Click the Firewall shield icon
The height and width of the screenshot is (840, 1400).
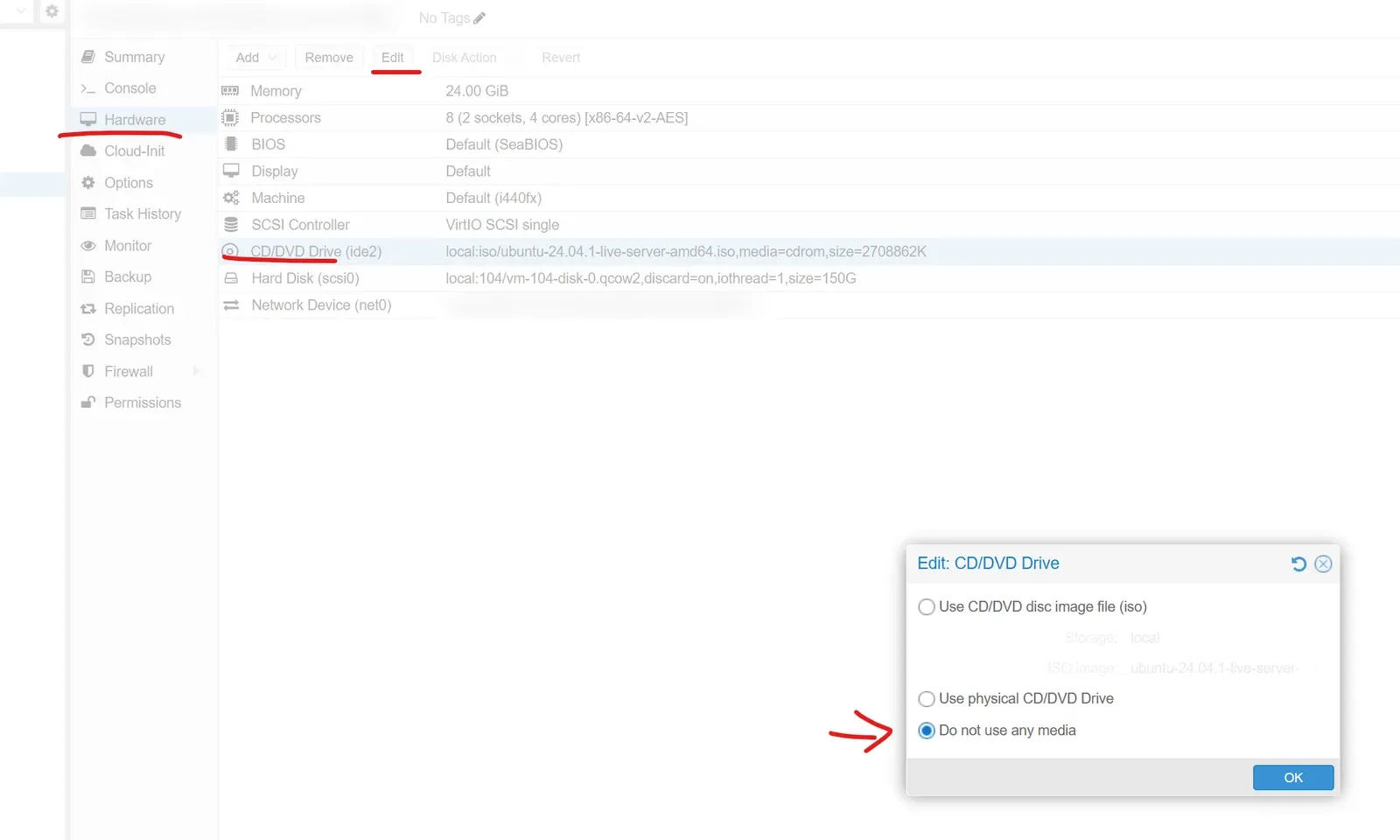(87, 371)
